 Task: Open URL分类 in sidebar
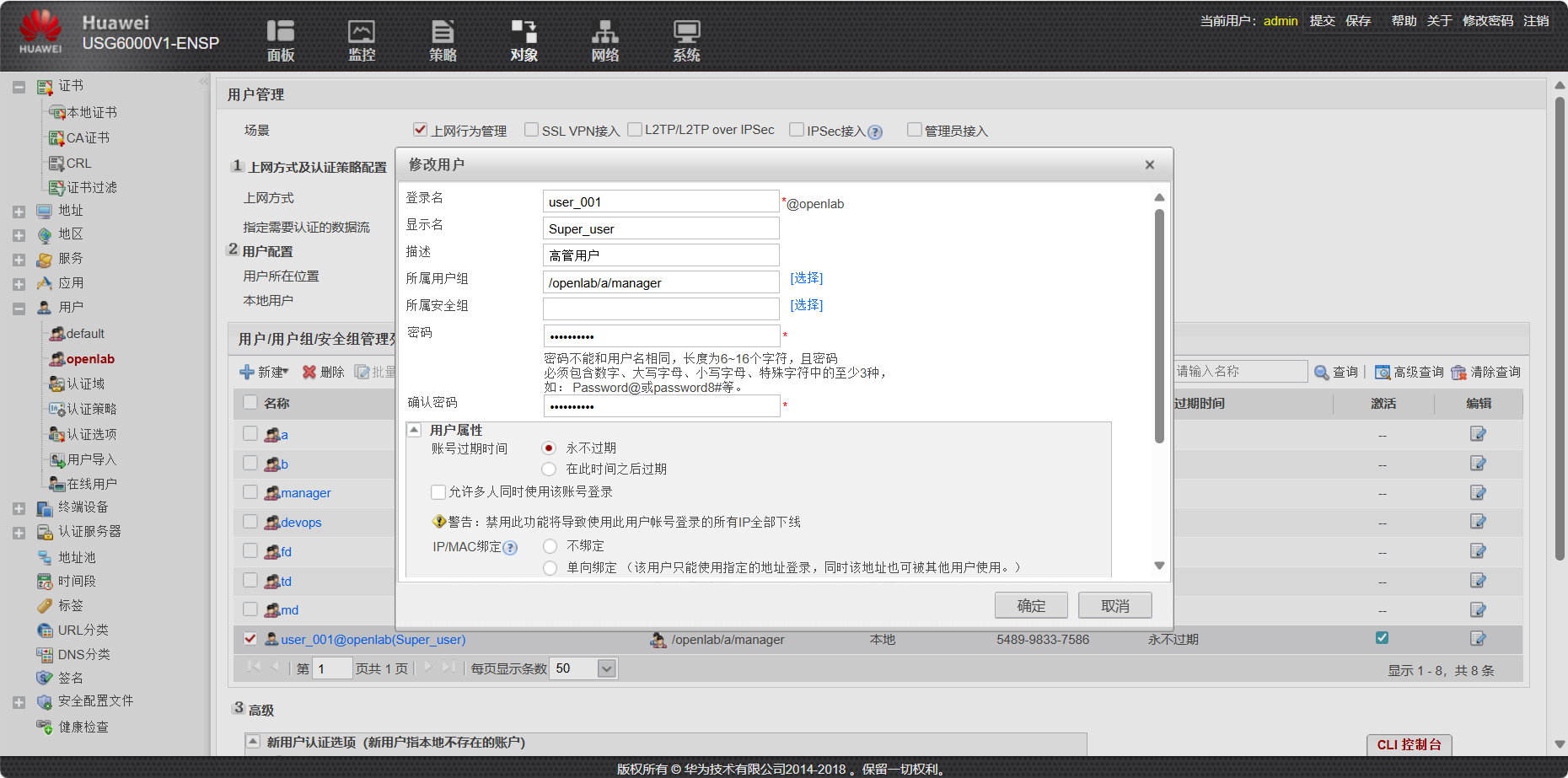(83, 630)
